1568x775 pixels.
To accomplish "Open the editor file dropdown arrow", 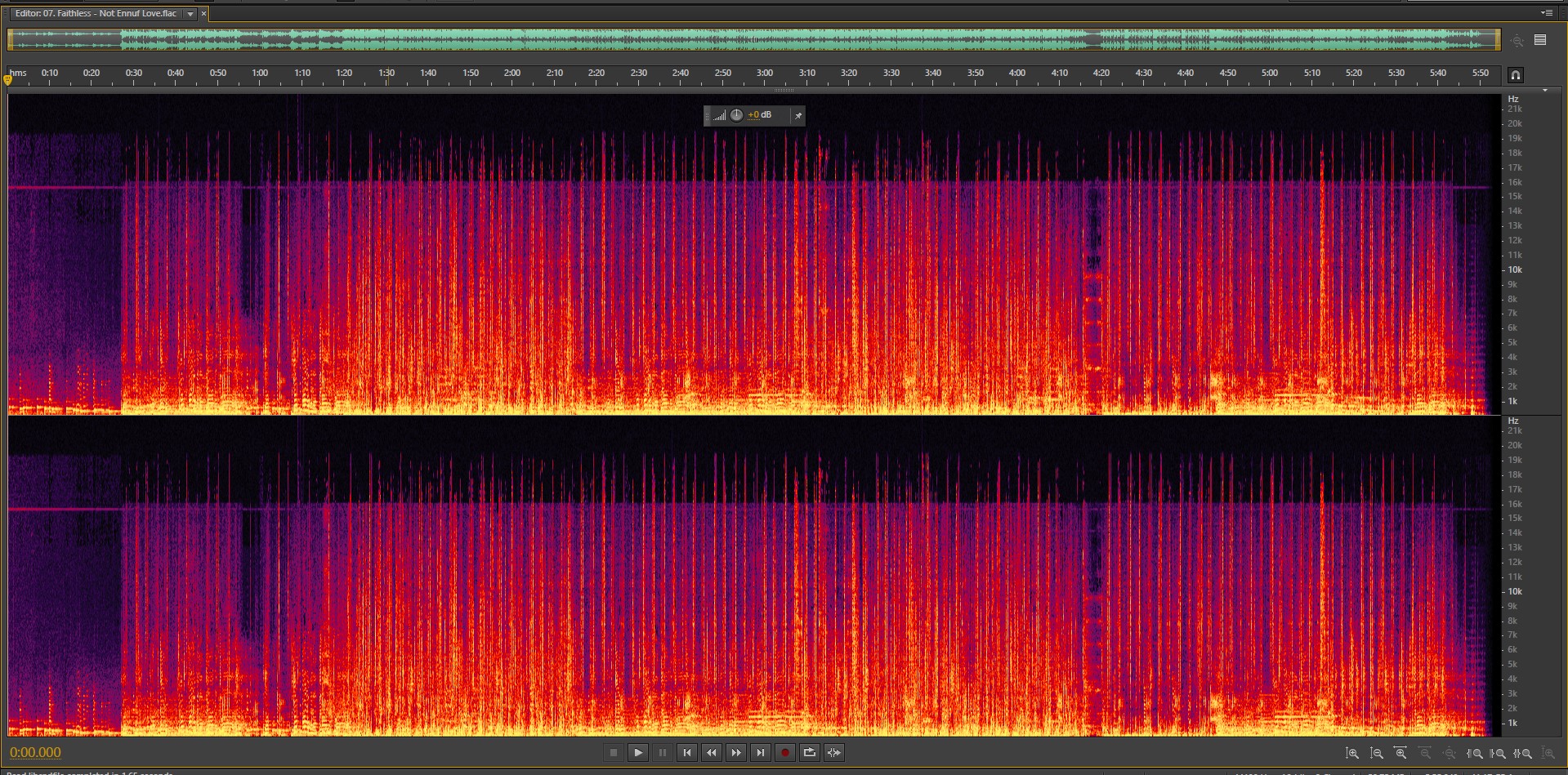I will [190, 14].
